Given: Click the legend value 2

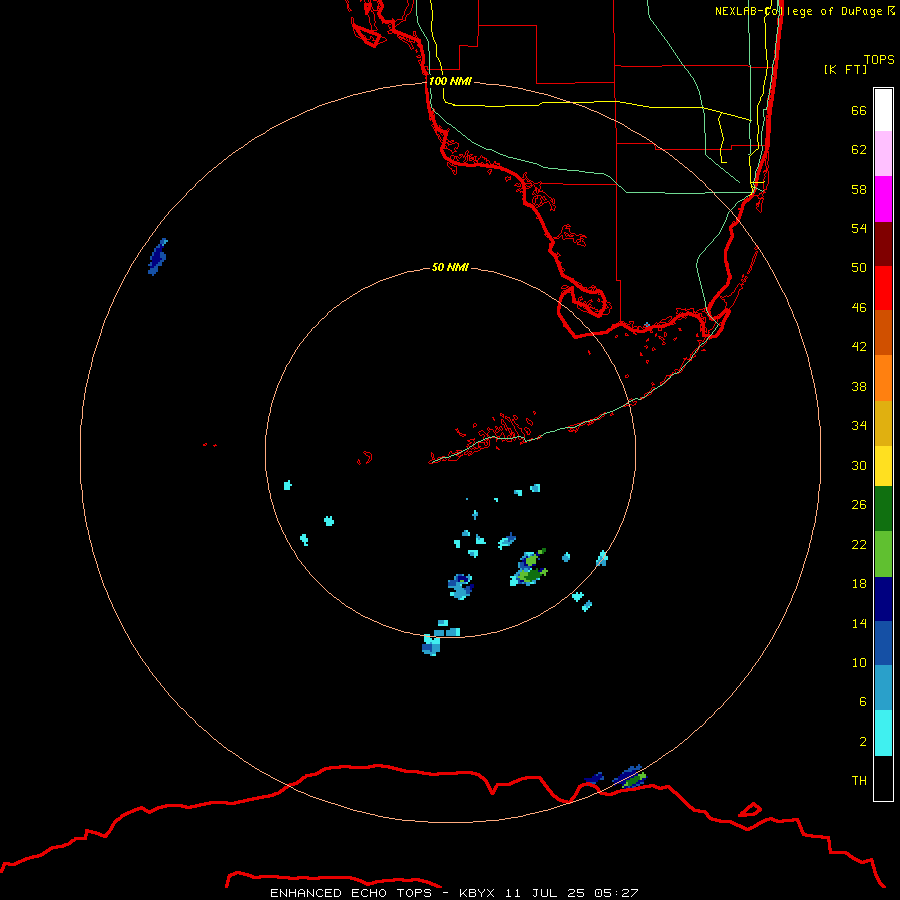Looking at the screenshot, I should (x=863, y=741).
